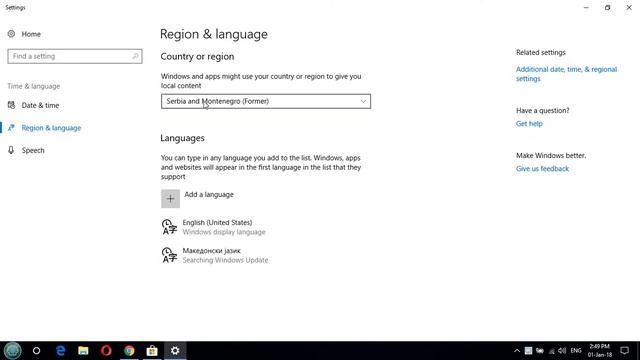Click the keyboard tray icon

pyautogui.click(x=528, y=351)
